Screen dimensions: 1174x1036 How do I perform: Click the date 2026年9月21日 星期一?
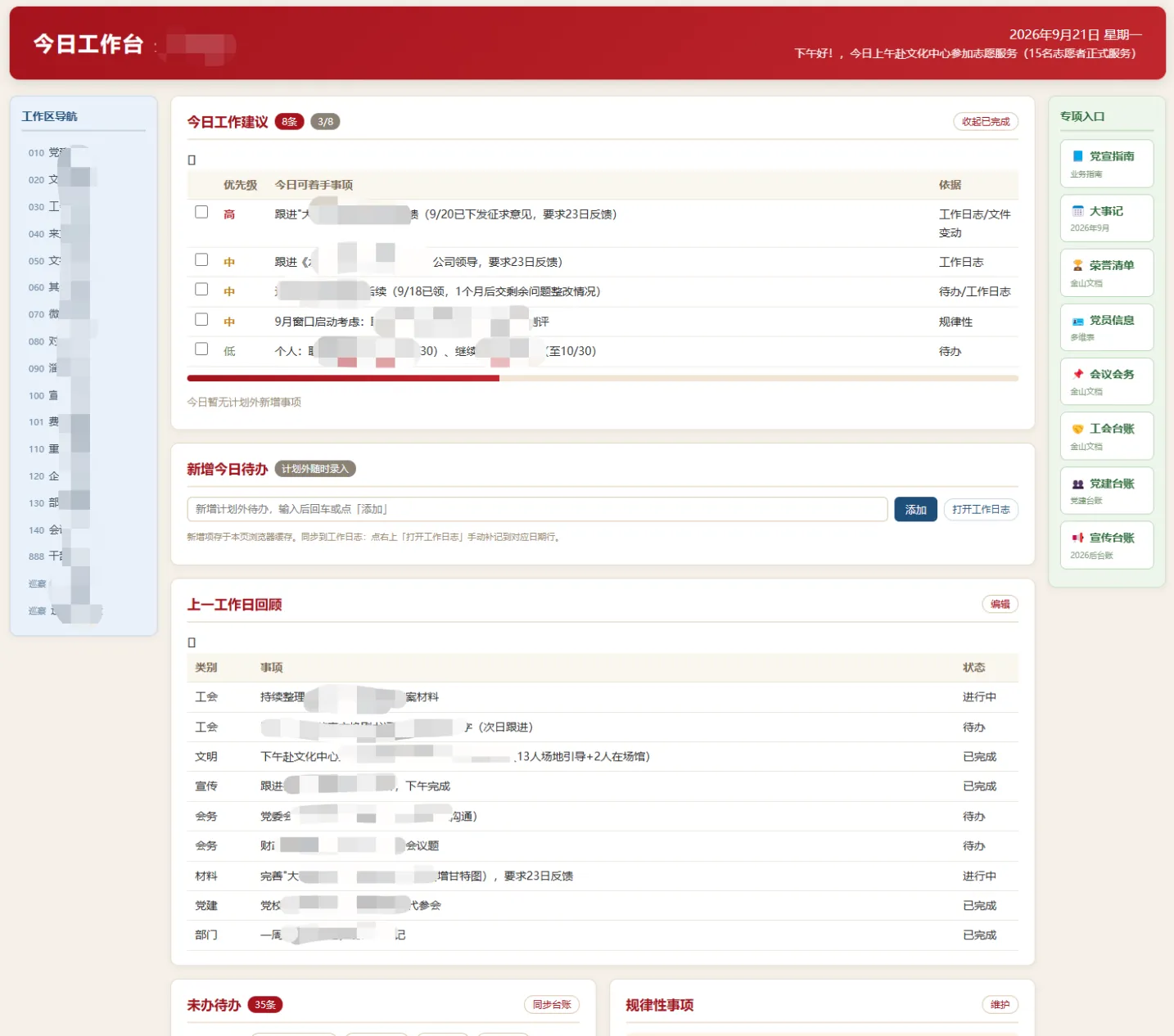pos(1075,34)
